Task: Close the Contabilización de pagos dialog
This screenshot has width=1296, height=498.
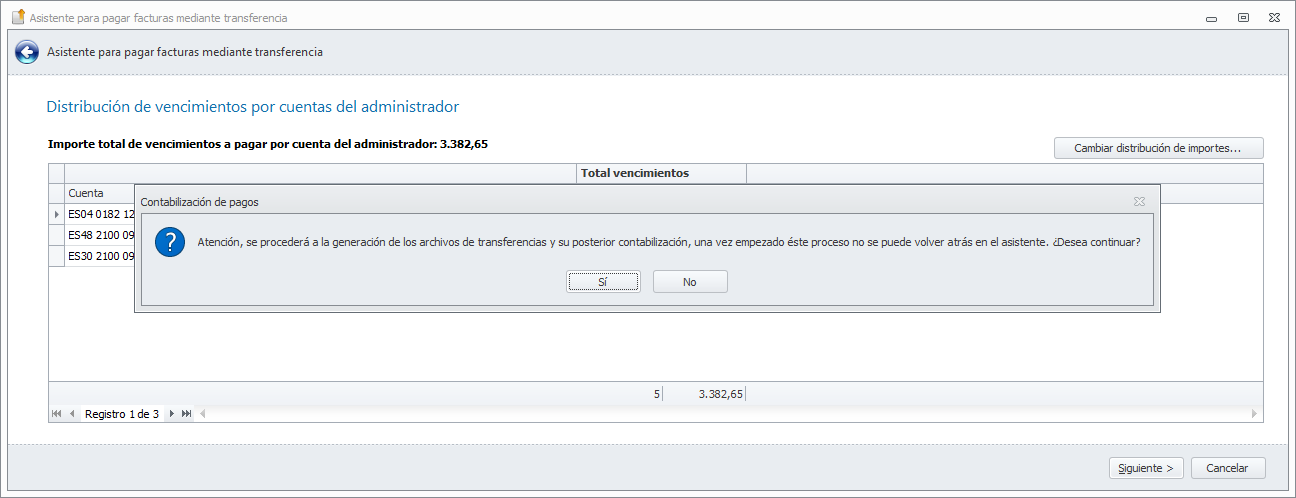Action: point(1139,201)
